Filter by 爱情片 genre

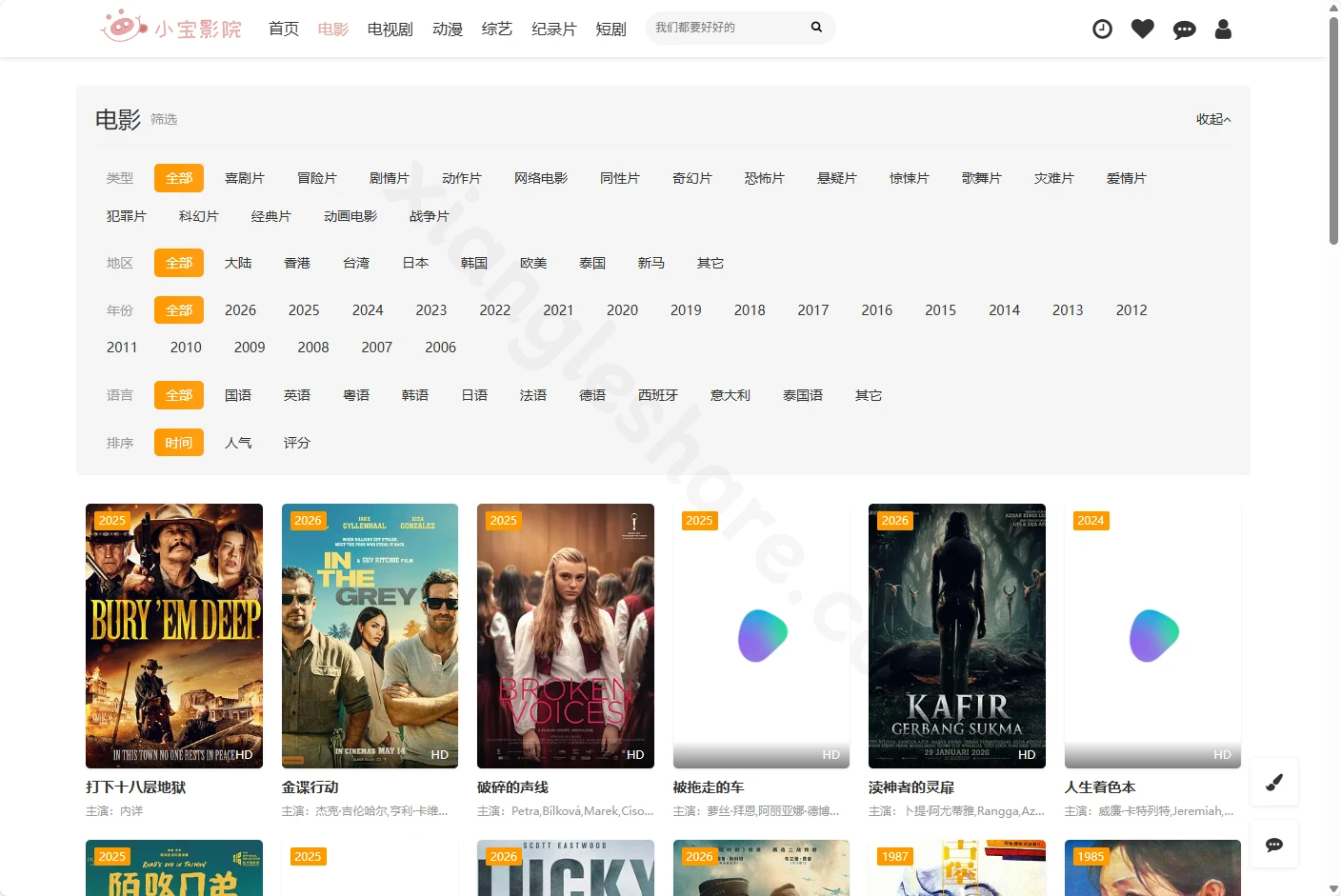pyautogui.click(x=1127, y=178)
